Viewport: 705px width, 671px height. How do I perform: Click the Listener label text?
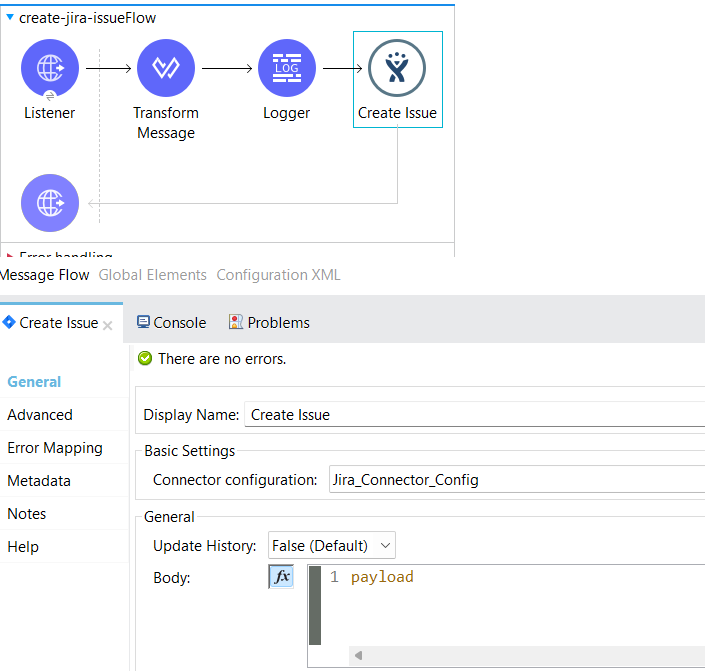pyautogui.click(x=49, y=113)
